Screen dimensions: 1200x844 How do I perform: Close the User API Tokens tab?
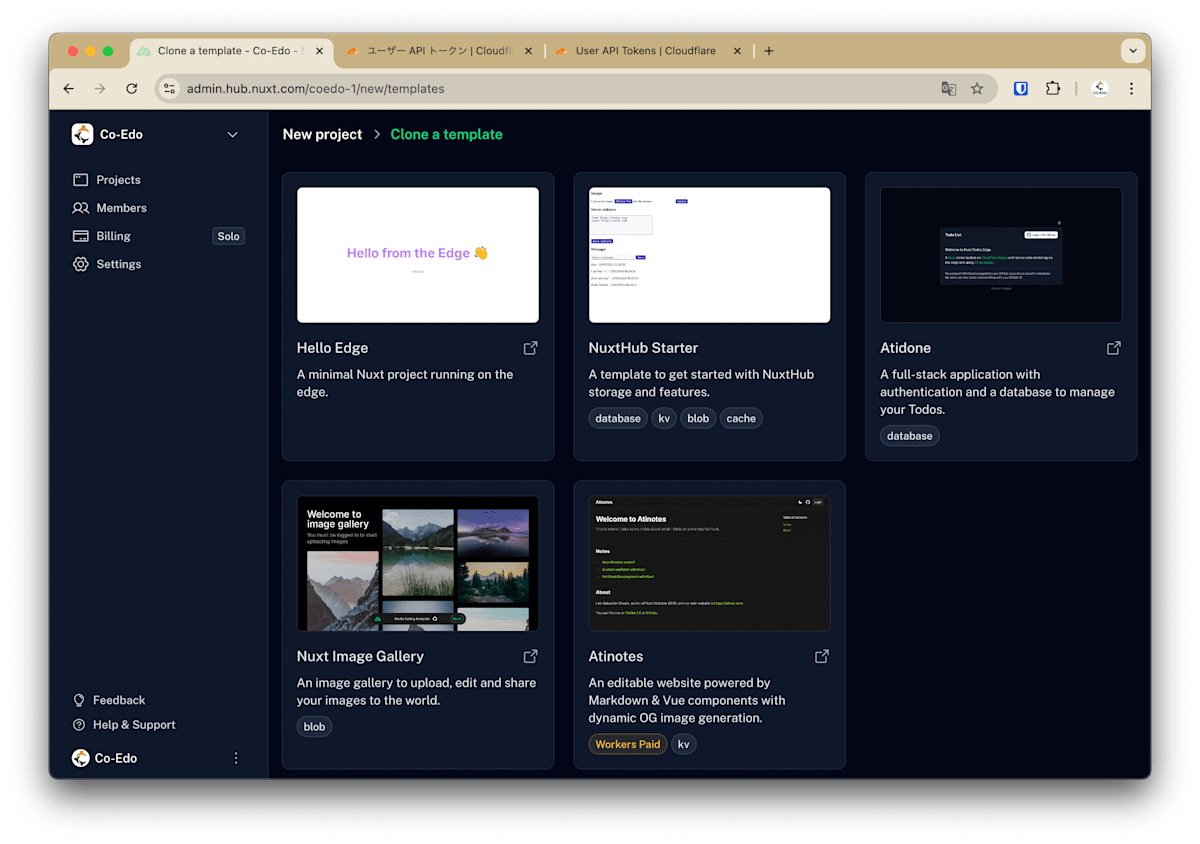pyautogui.click(x=738, y=51)
